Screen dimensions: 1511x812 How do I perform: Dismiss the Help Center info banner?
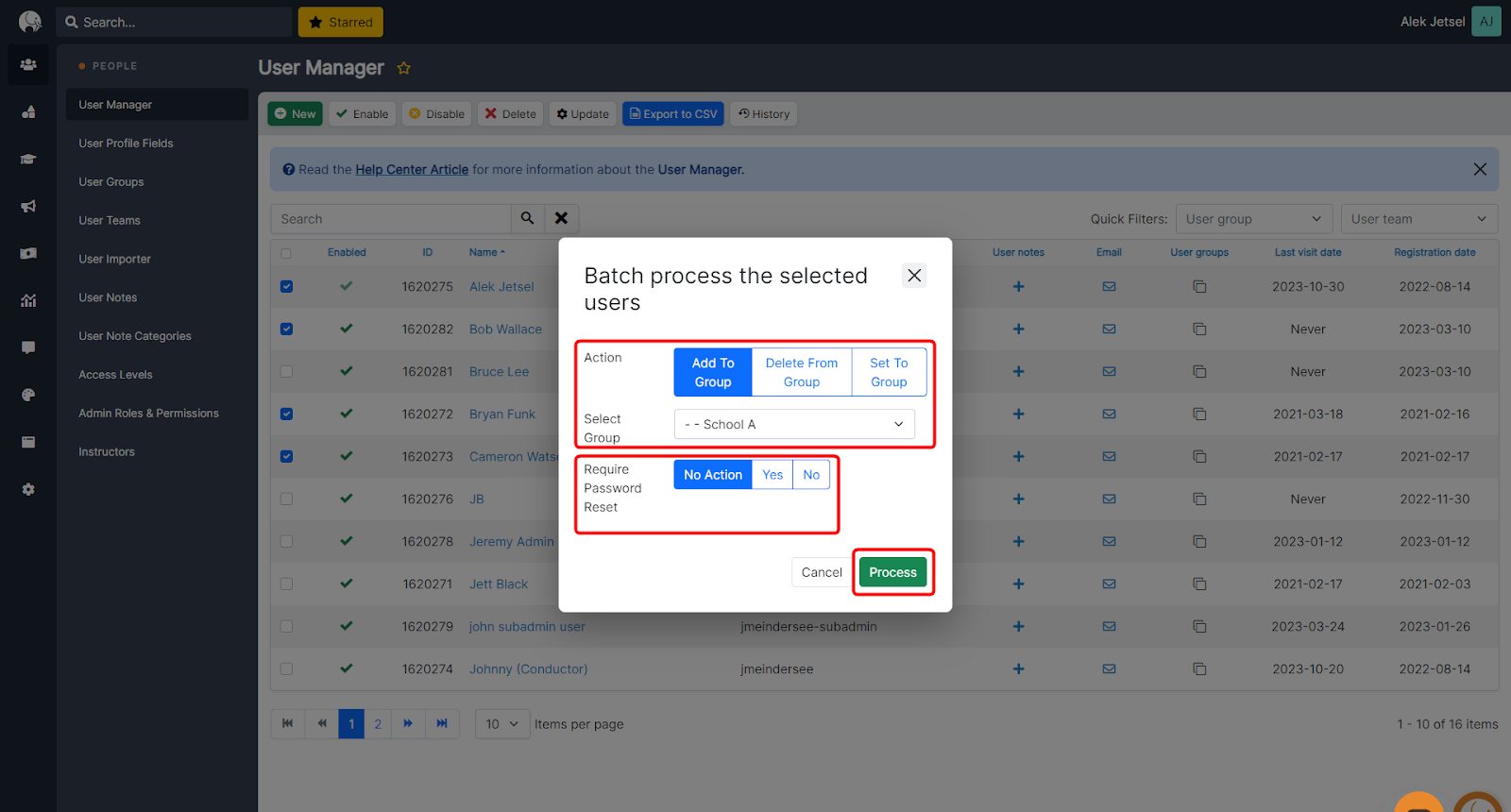tap(1480, 169)
